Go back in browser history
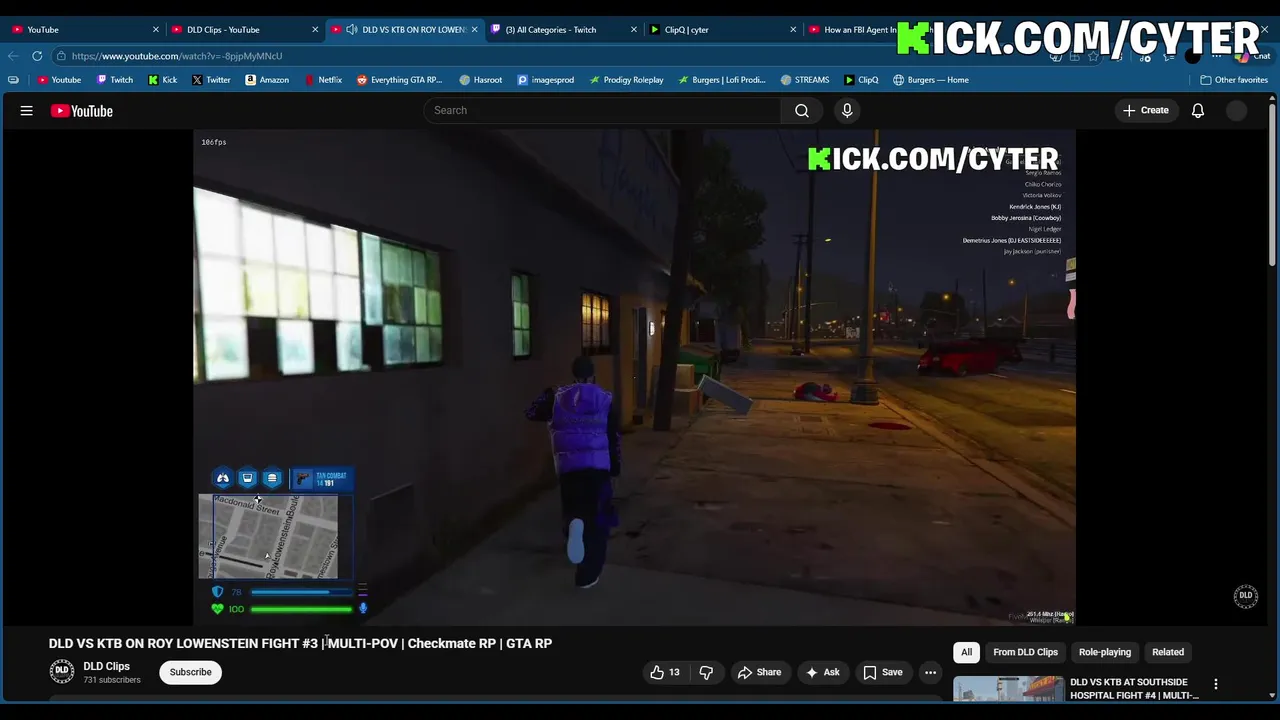Screen dimensions: 1280x720 pyautogui.click(x=13, y=56)
